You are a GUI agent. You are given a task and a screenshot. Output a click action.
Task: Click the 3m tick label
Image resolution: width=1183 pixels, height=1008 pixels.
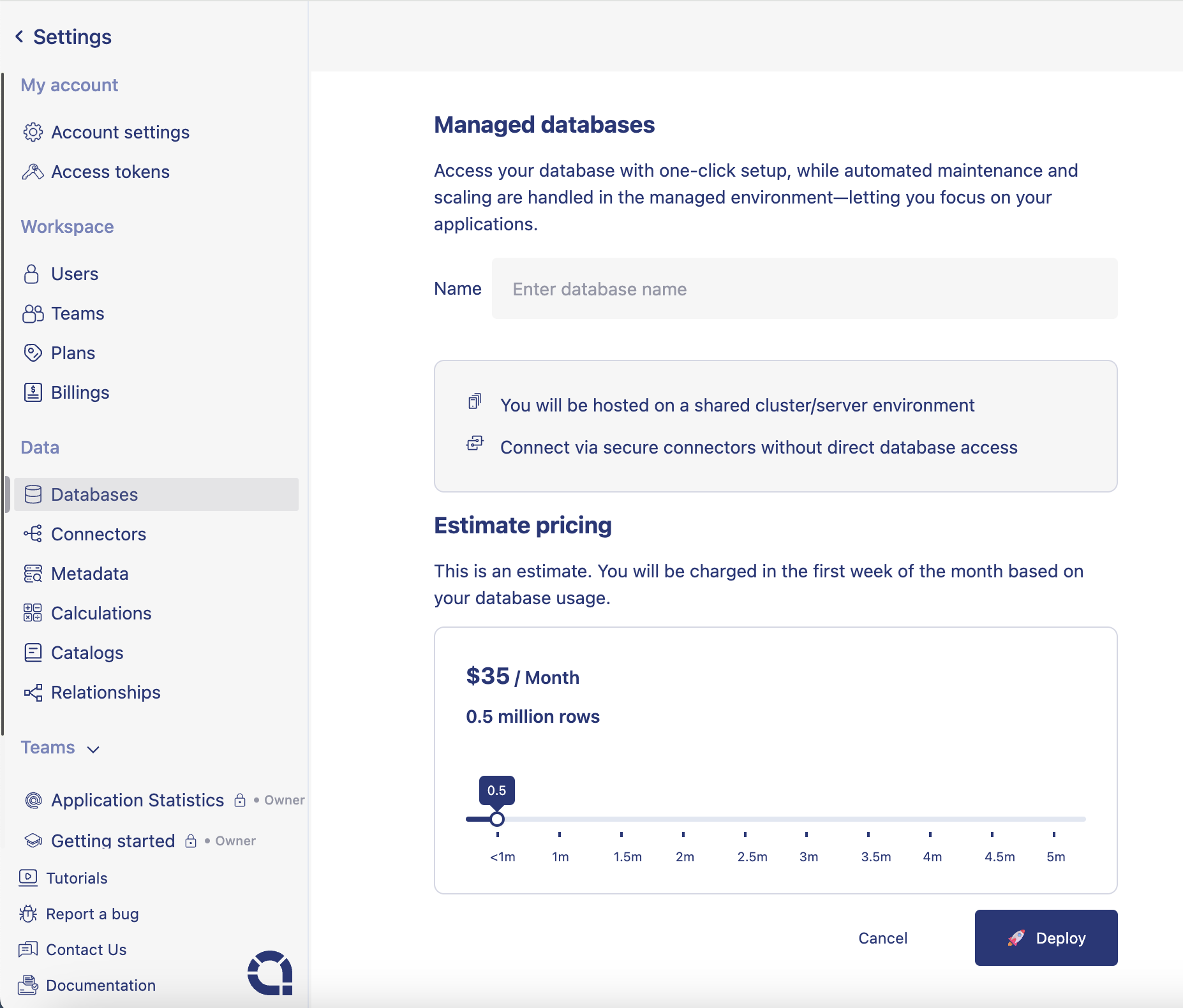[x=808, y=857]
